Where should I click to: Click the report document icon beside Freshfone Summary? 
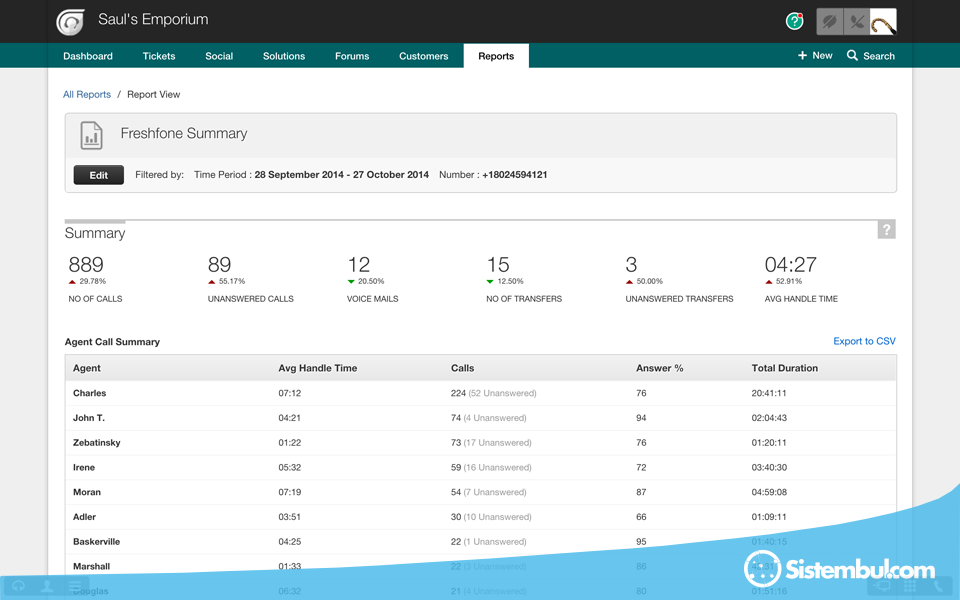coord(91,135)
